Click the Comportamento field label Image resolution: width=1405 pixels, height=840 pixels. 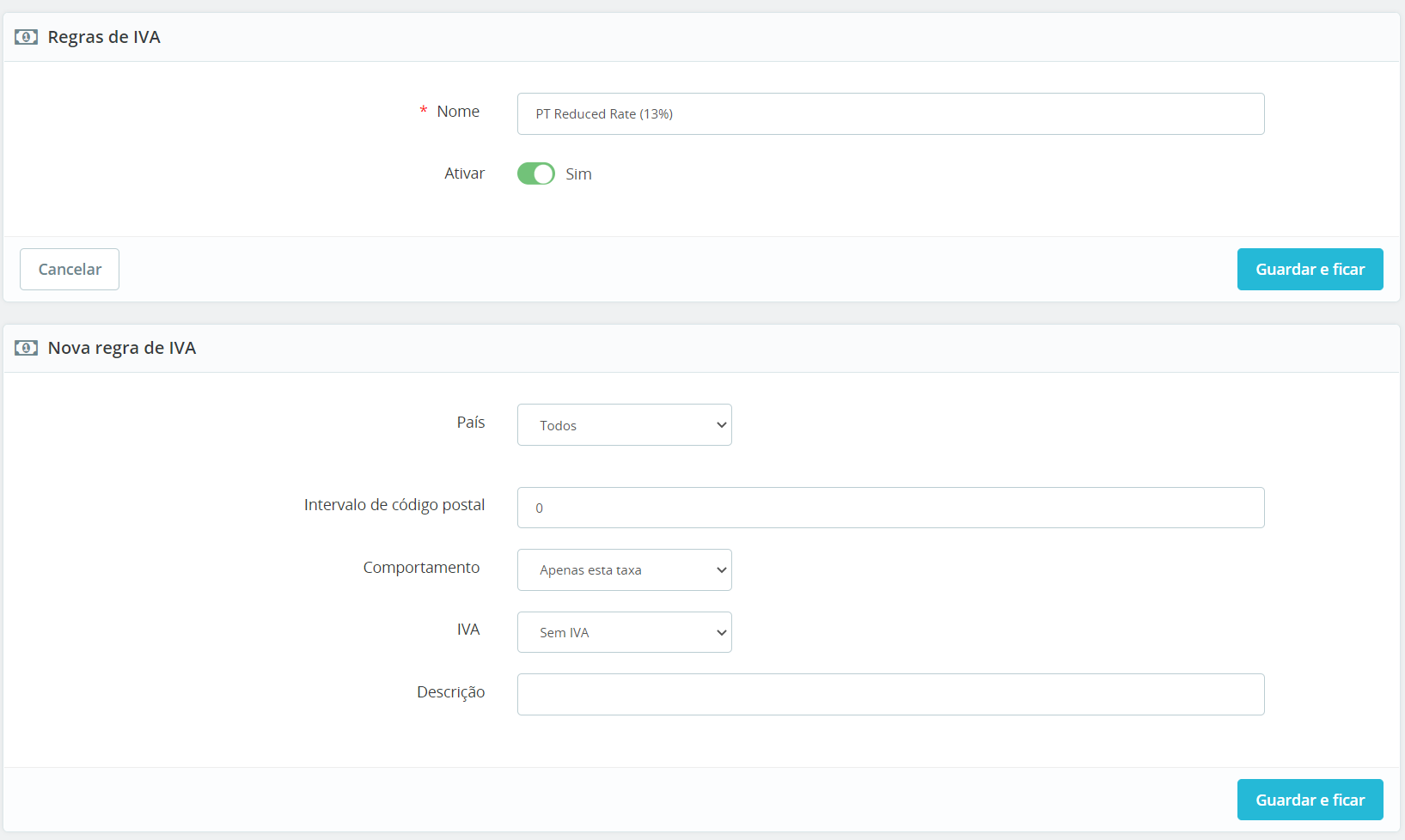click(x=421, y=568)
